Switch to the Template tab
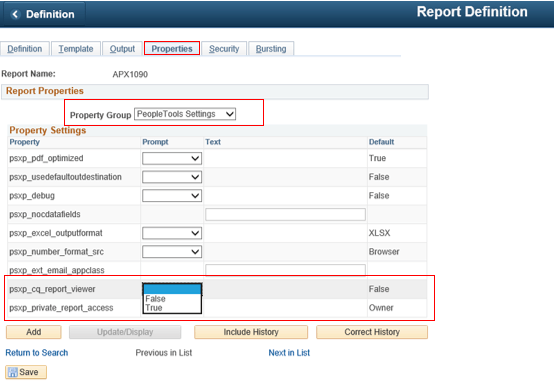Image resolution: width=554 pixels, height=385 pixels. coord(76,49)
